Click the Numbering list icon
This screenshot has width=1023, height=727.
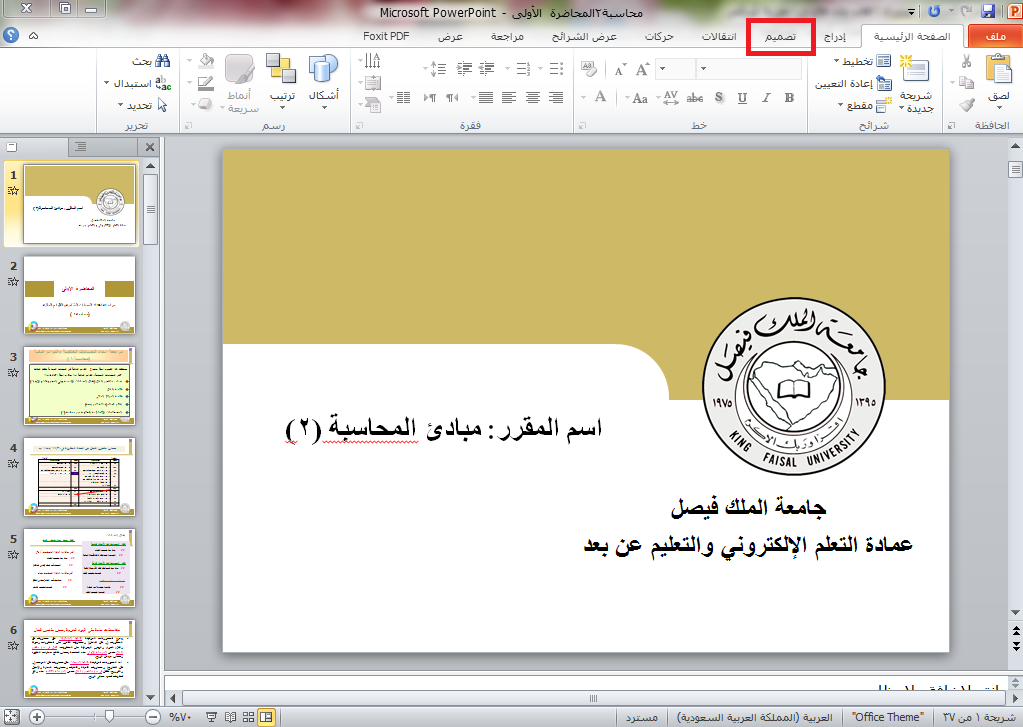523,69
